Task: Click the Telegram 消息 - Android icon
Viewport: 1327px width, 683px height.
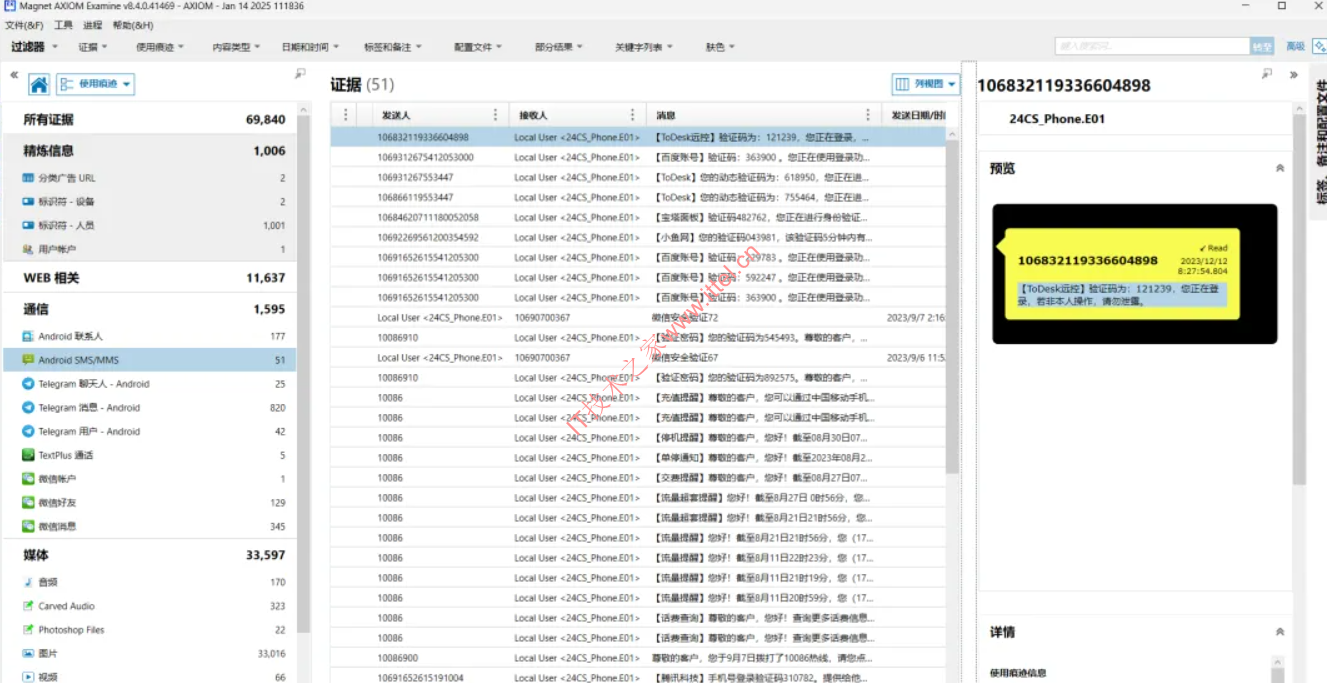Action: coord(29,408)
